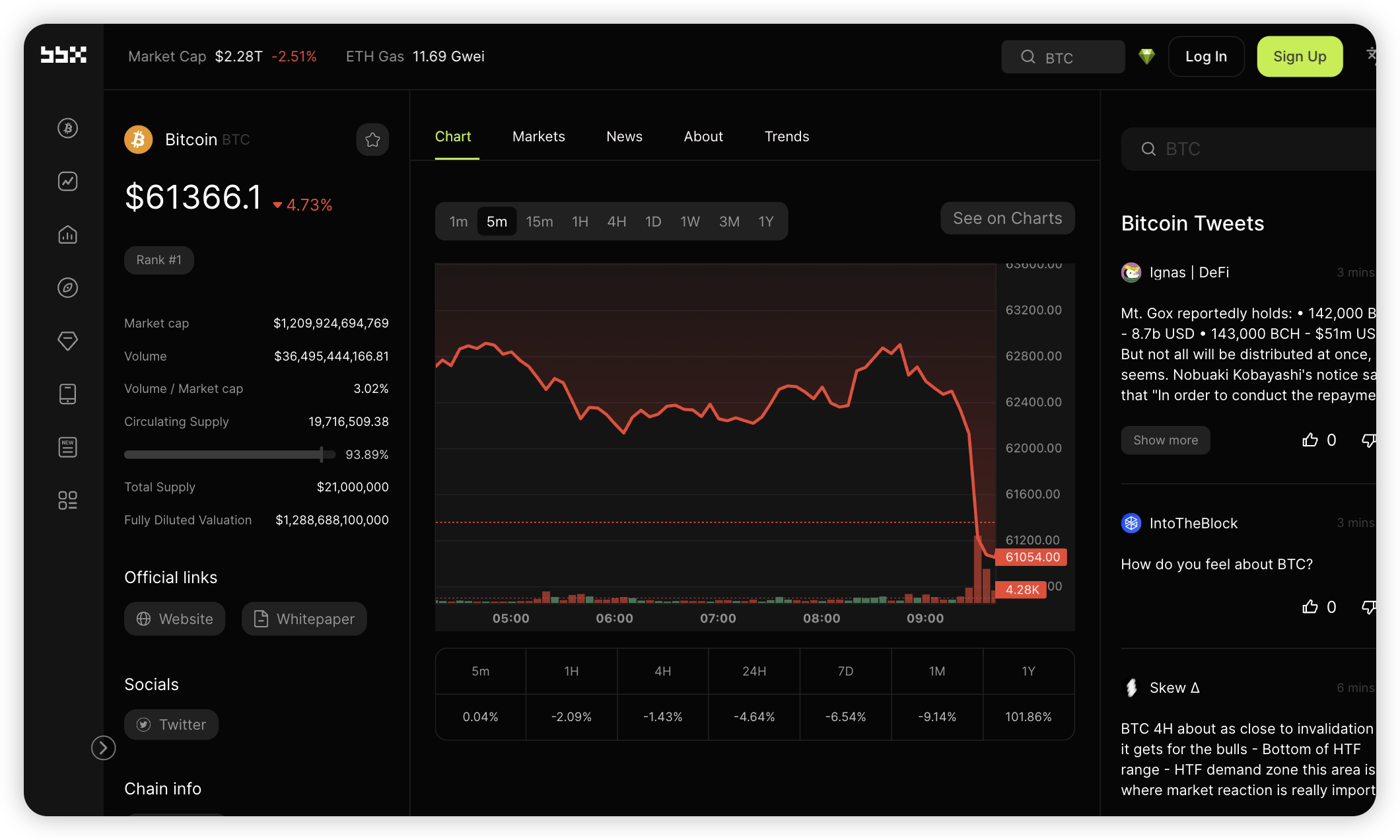
Task: Switch to the News tab
Action: click(624, 137)
